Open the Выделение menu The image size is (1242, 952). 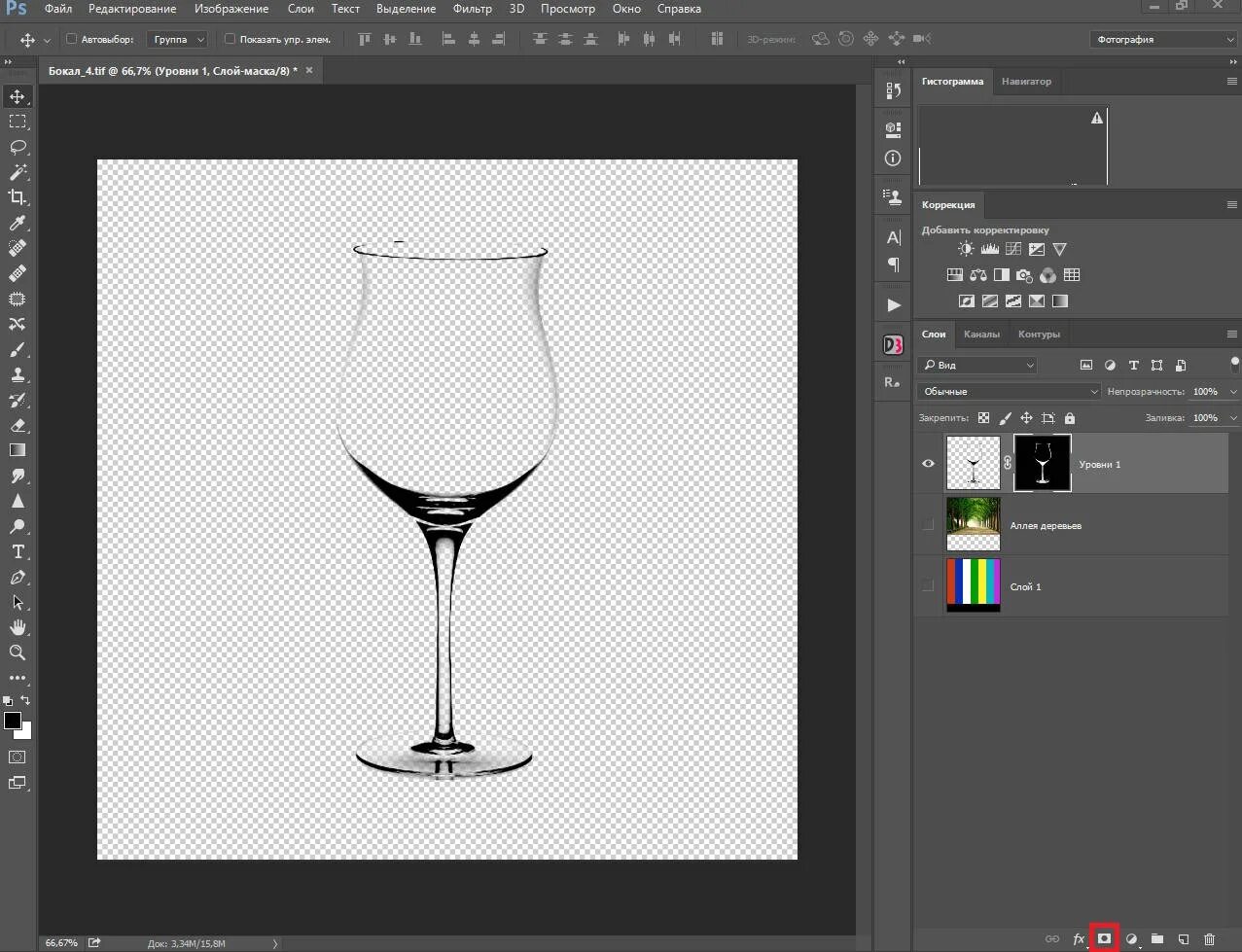pyautogui.click(x=406, y=9)
